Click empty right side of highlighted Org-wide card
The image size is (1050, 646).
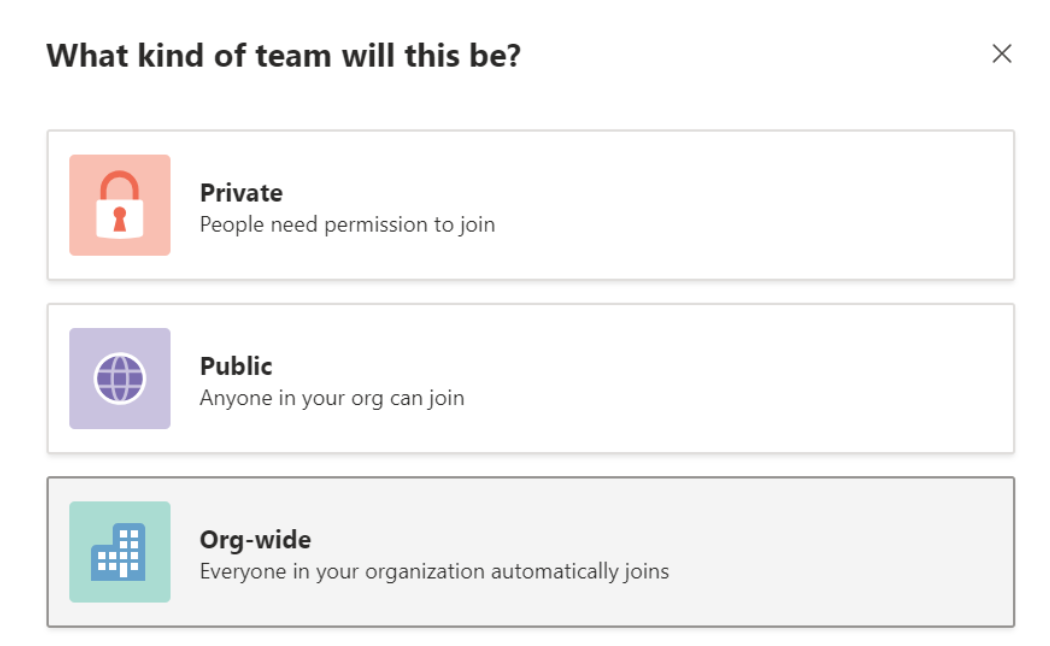coord(850,552)
